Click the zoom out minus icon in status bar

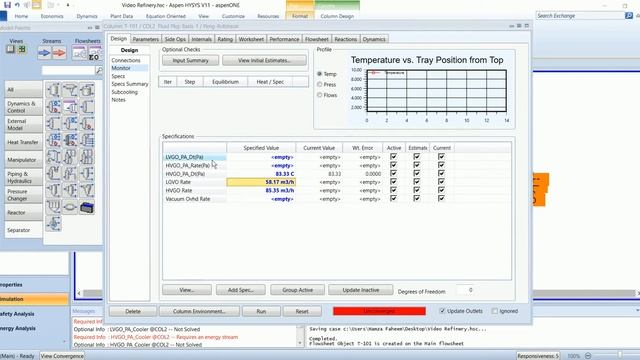point(588,356)
